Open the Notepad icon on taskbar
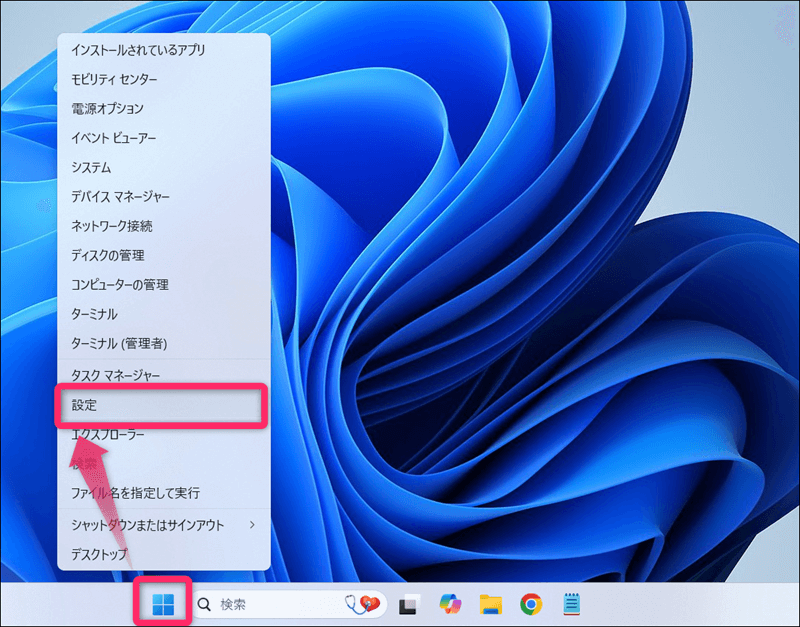Viewport: 800px width, 627px height. click(571, 604)
